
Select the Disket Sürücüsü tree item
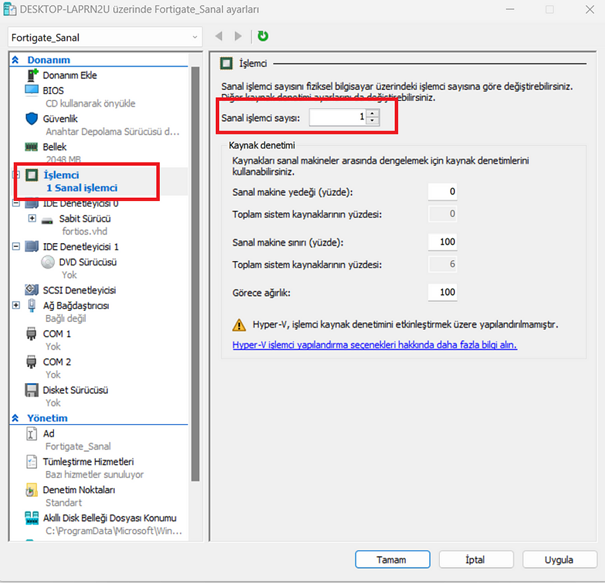point(75,390)
